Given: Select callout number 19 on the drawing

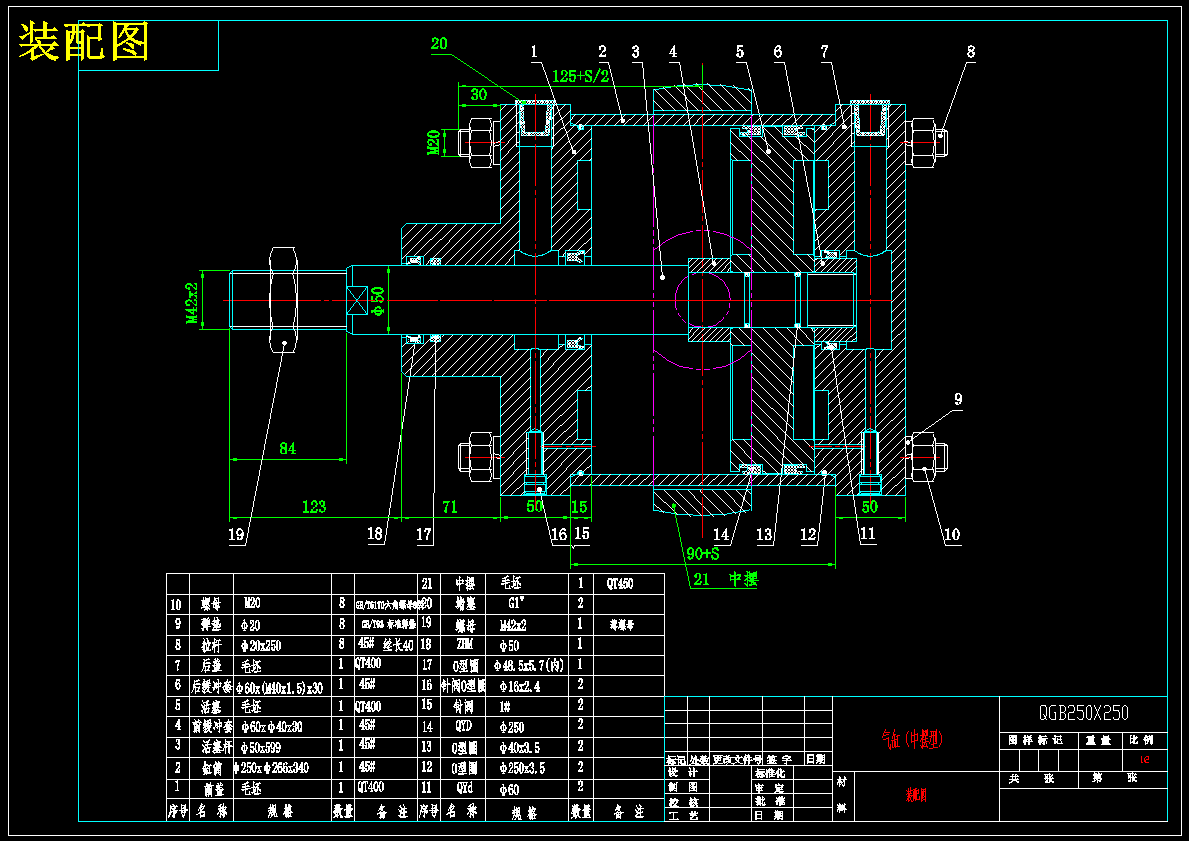Looking at the screenshot, I should (x=237, y=534).
